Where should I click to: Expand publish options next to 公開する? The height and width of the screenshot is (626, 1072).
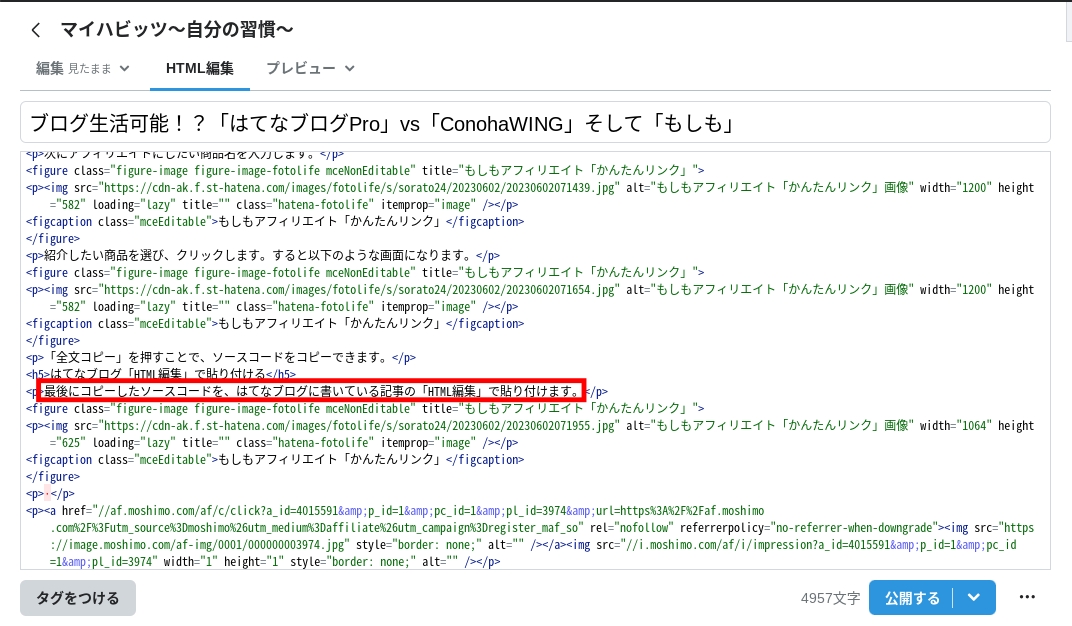[x=972, y=597]
